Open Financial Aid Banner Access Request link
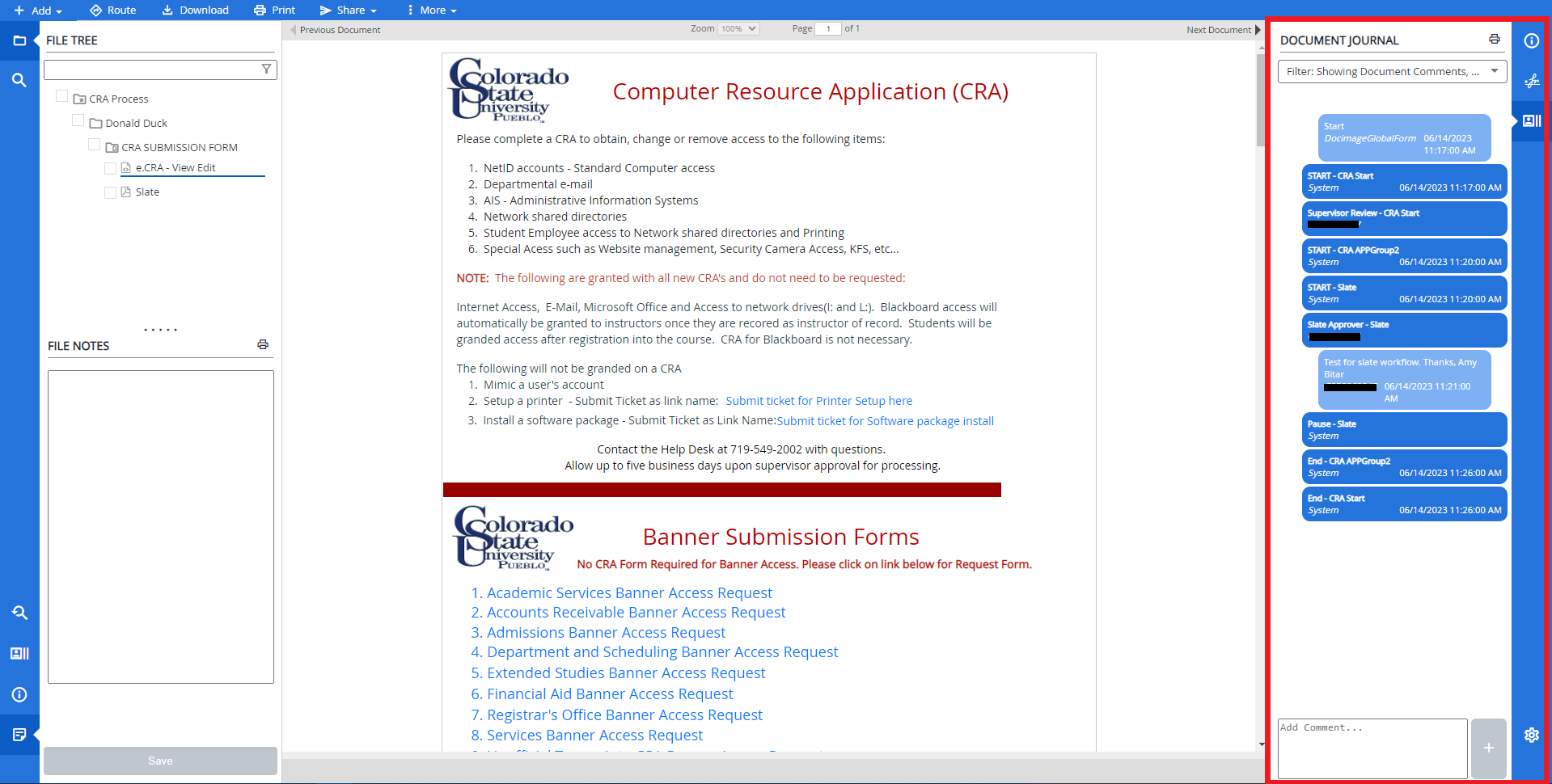This screenshot has height=784, width=1552. pyautogui.click(x=610, y=694)
